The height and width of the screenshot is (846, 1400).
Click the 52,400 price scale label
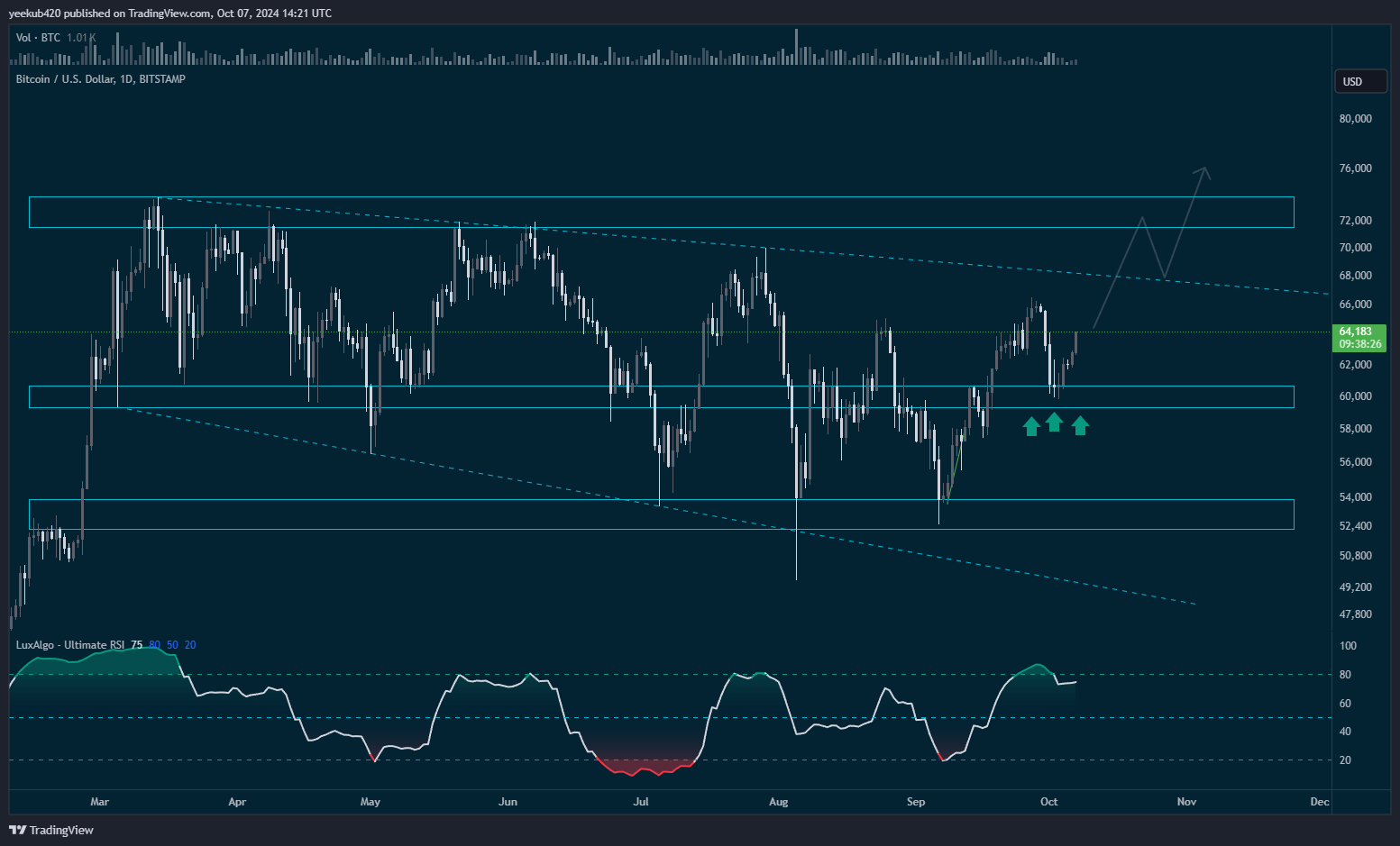[x=1355, y=526]
